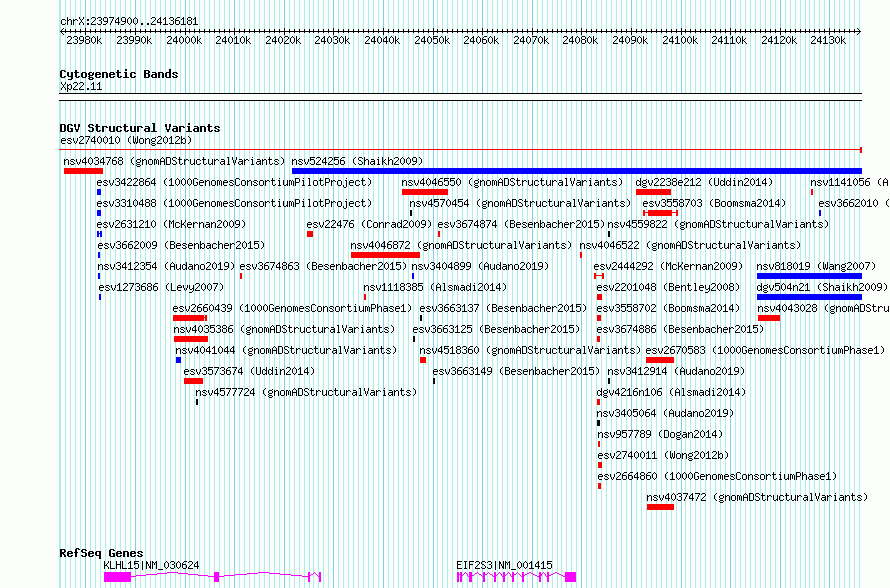Click nsv3405064 Audano2019 label
The image size is (890, 588).
666,413
